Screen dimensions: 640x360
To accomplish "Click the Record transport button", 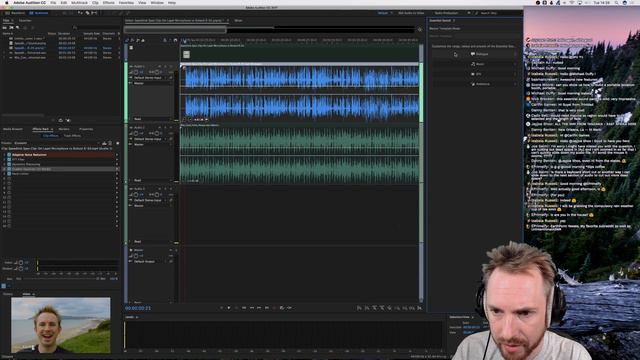I will click(274, 308).
